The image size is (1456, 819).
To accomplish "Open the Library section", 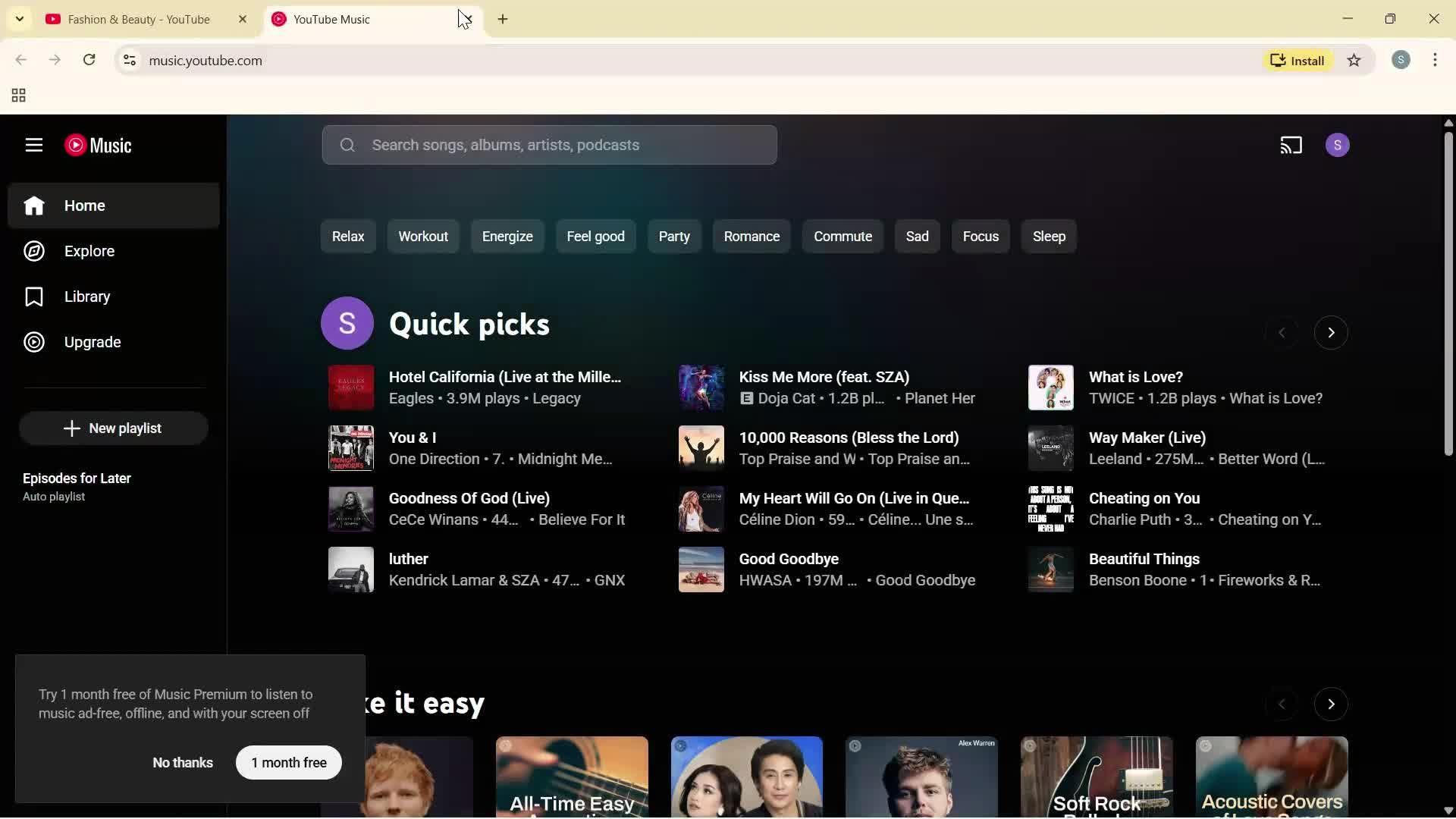I will [87, 297].
